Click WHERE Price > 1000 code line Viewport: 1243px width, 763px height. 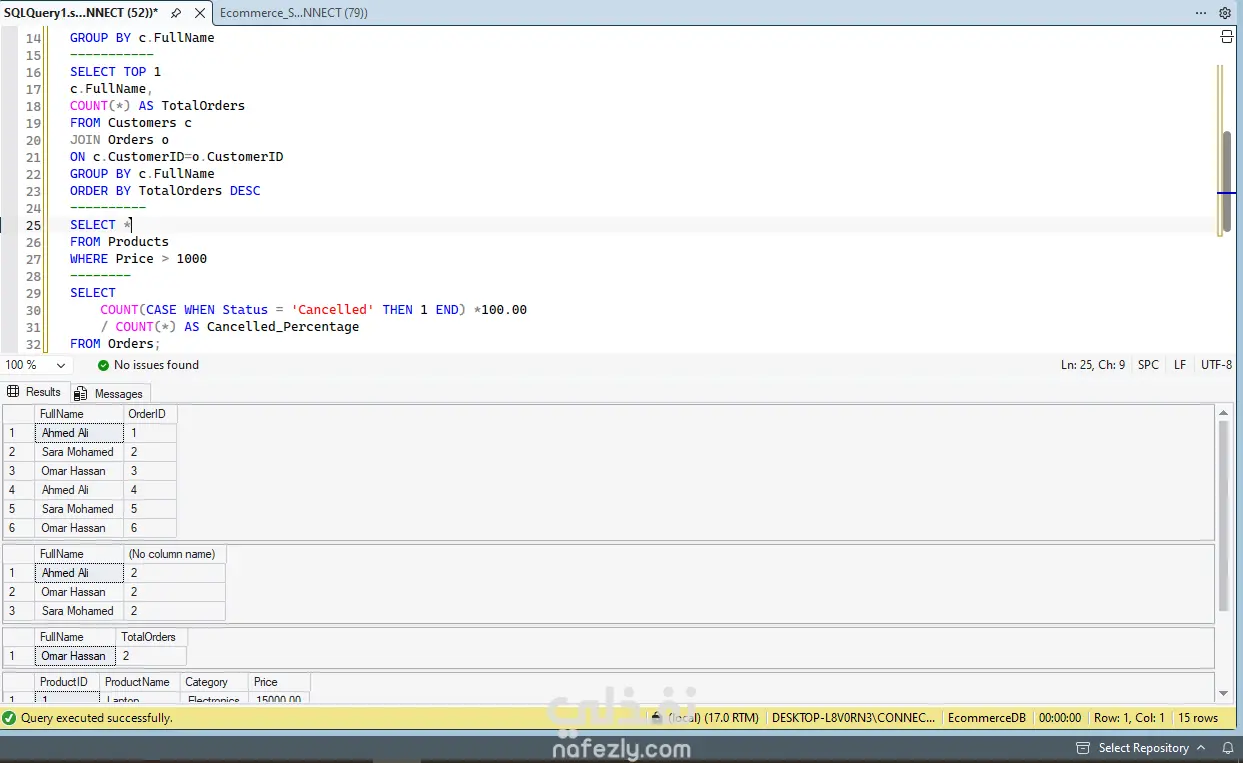pos(138,259)
